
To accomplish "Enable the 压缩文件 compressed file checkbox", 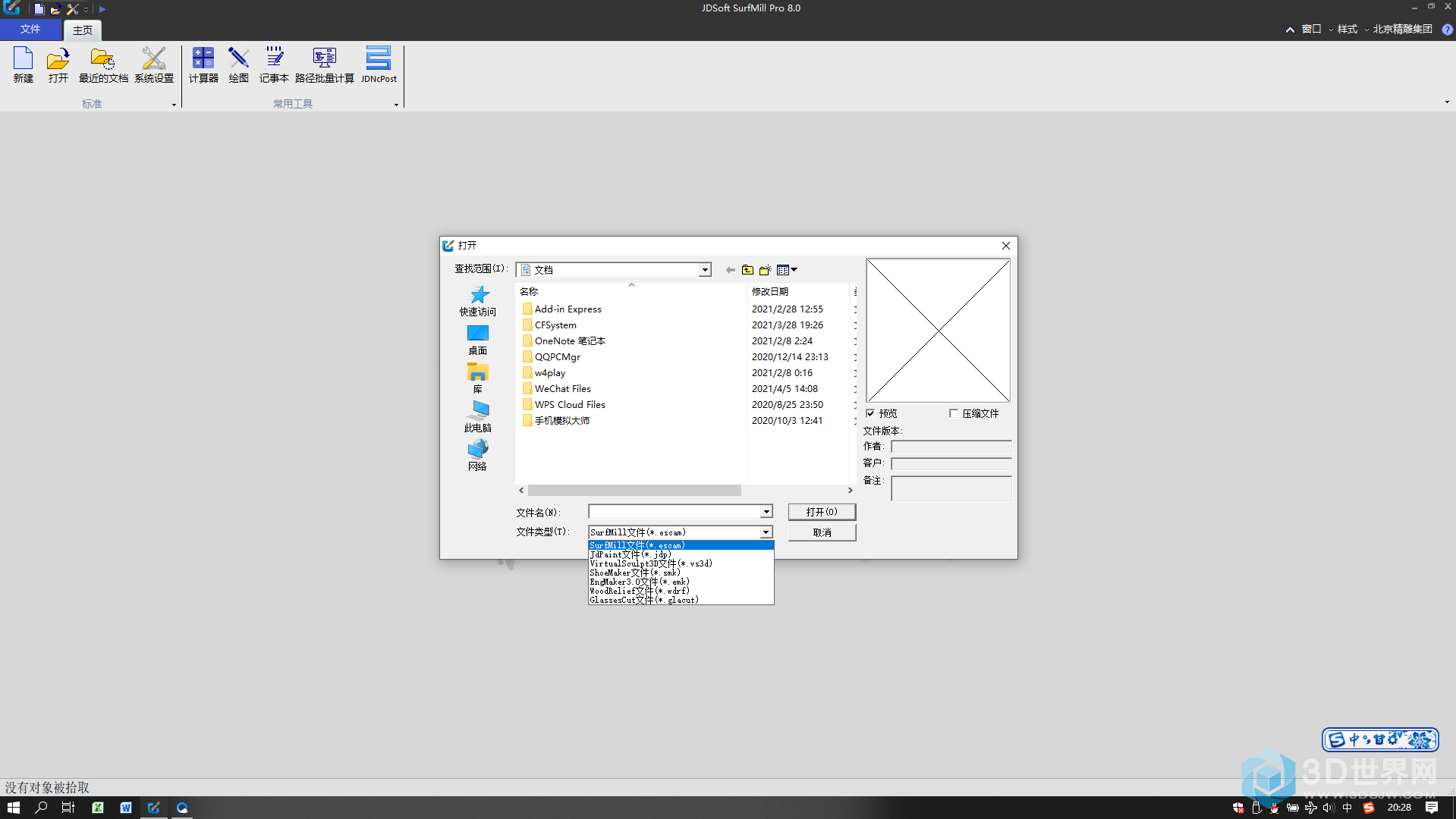I will tap(954, 413).
